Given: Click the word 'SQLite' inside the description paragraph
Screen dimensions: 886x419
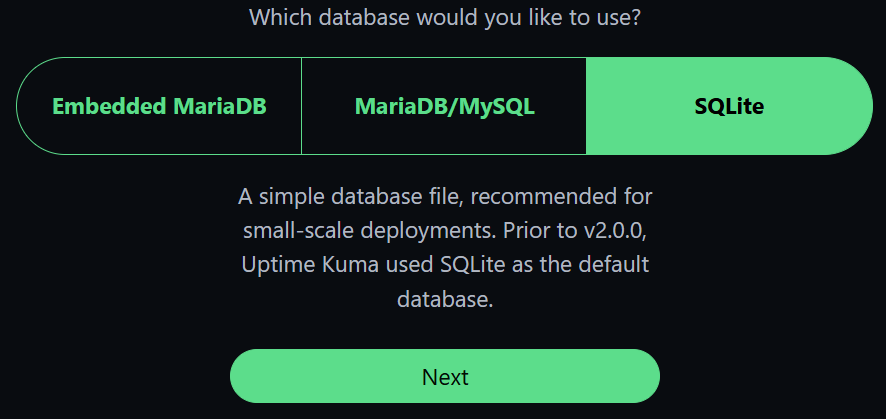Looking at the screenshot, I should 475,265.
